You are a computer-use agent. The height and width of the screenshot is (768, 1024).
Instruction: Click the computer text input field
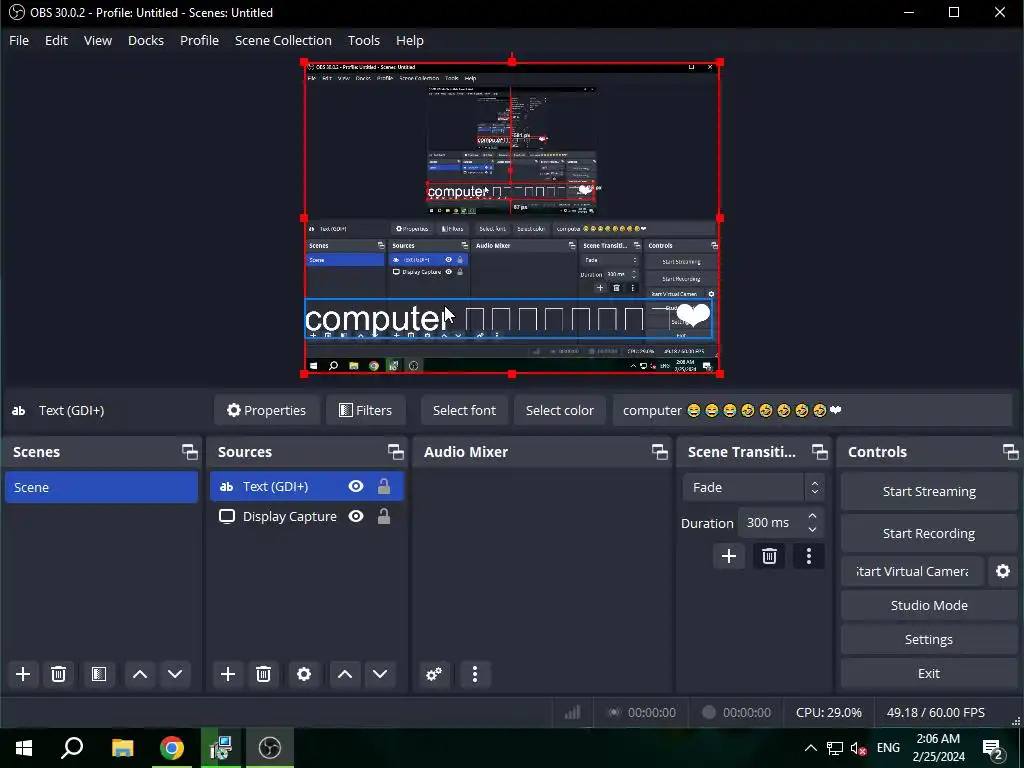812,410
